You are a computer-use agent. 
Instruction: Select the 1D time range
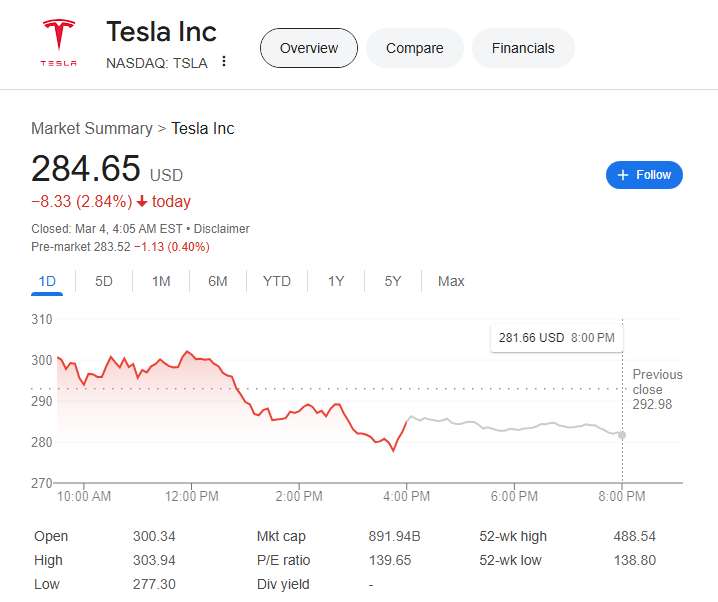(x=47, y=281)
